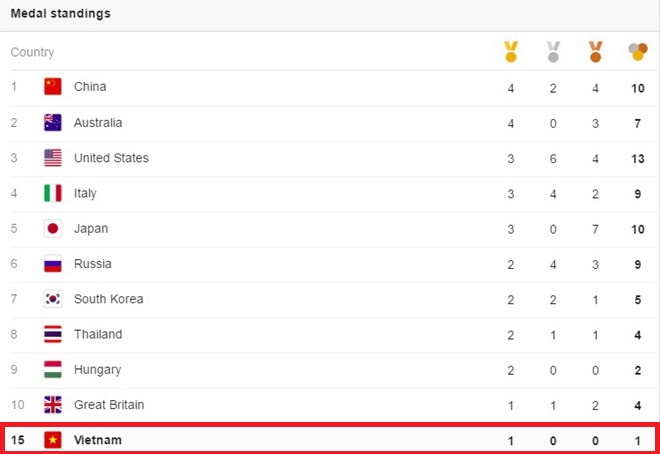The image size is (660, 454).
Task: Click the gold medal column icon
Action: tap(511, 52)
